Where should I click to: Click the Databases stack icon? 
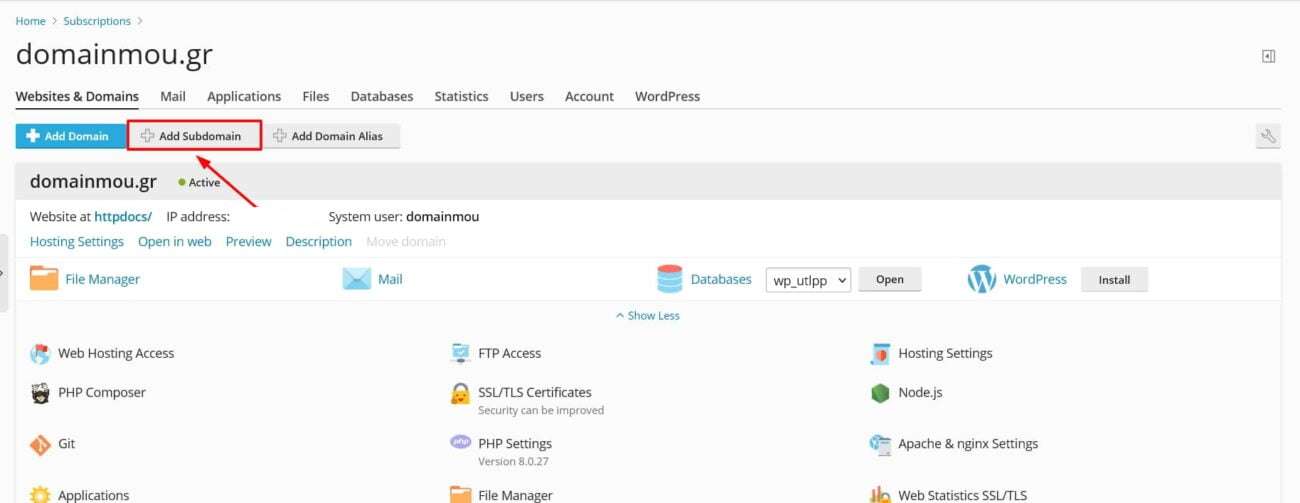(669, 279)
